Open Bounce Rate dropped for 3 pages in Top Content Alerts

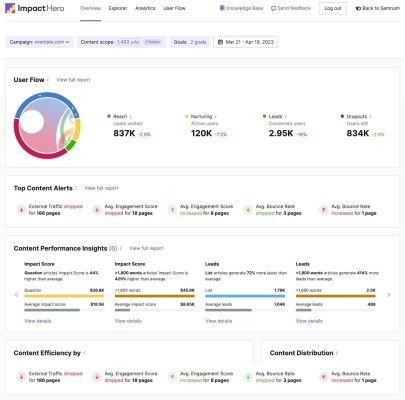pos(279,210)
